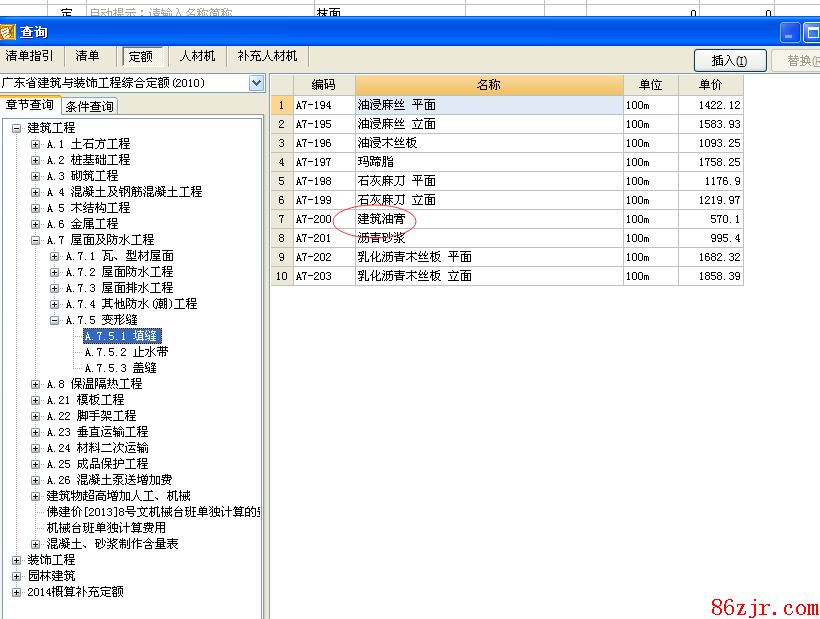Viewport: 820px width, 619px height.
Task: Click the 单价 column header
Action: point(710,85)
